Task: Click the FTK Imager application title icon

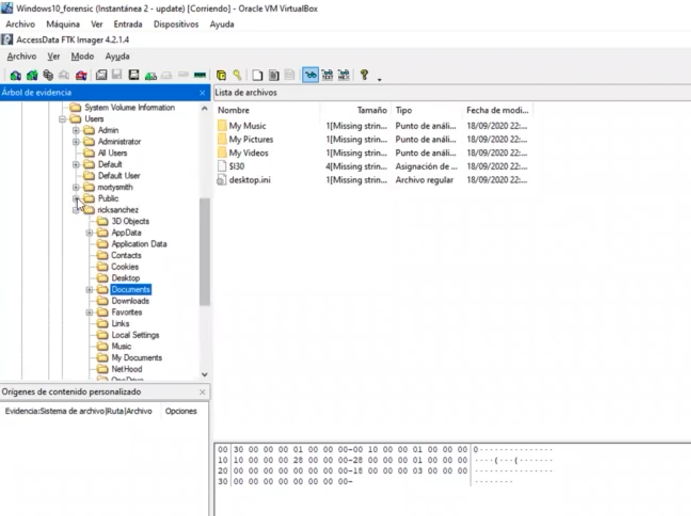Action: coord(7,40)
